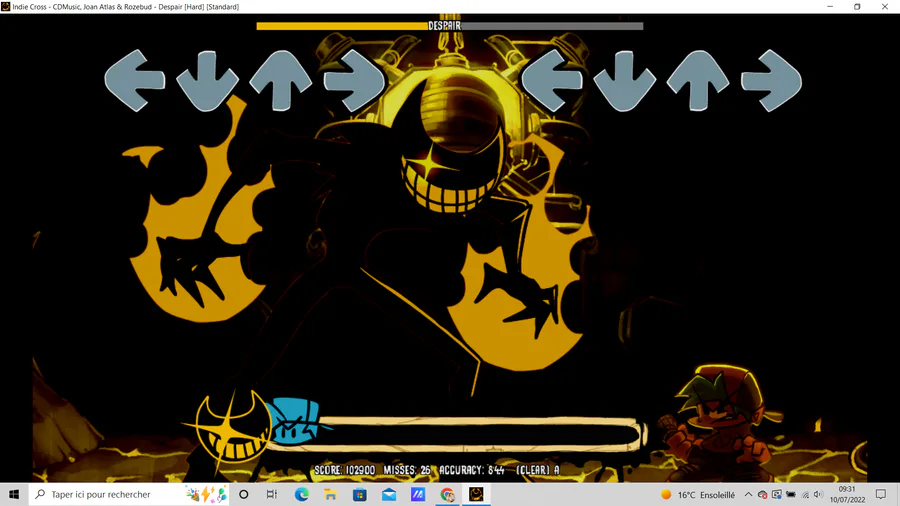Image resolution: width=900 pixels, height=506 pixels.
Task: Click the SCORE: 102900 text
Action: point(344,470)
